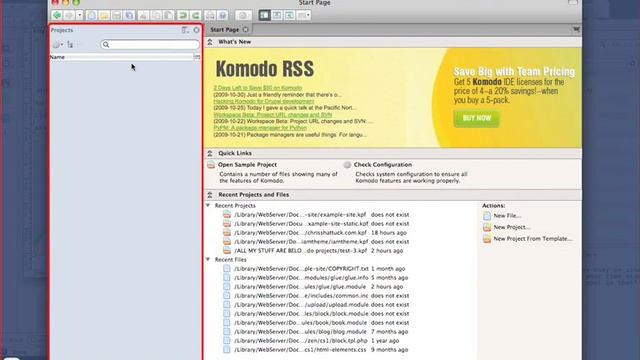Screen dimensions: 640x360
Task: Click the Copy toolbar icon
Action: click(156, 16)
